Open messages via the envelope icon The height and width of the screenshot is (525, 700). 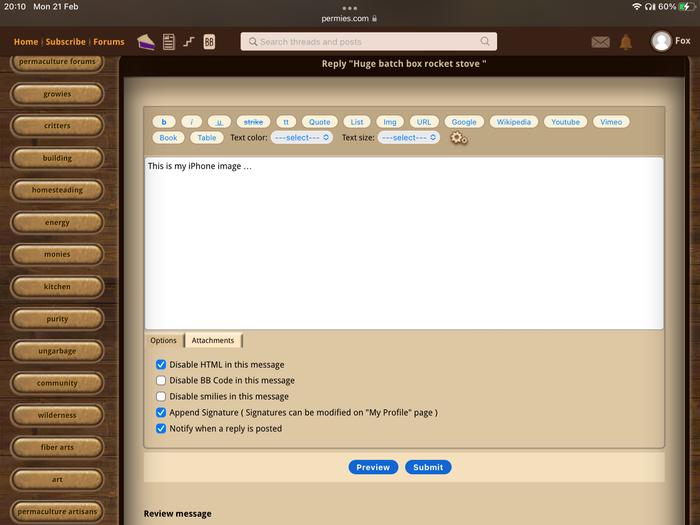click(x=600, y=42)
